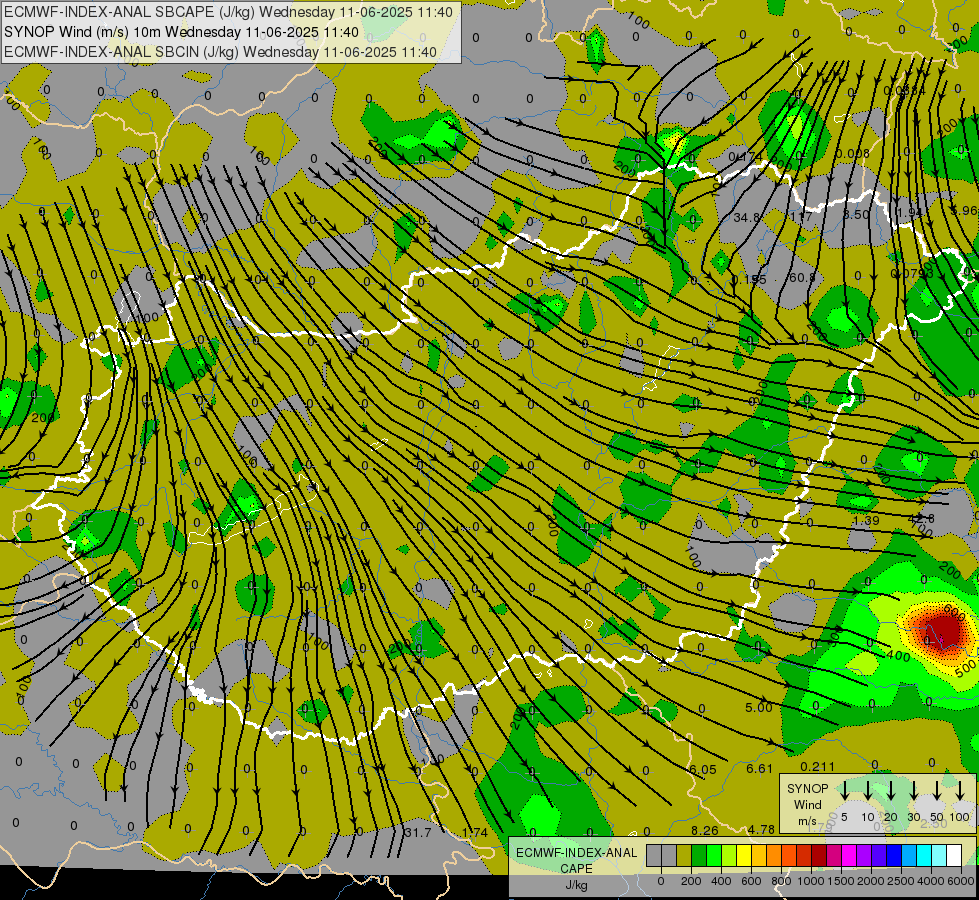979x900 pixels.
Task: Click the '6.61' CIN value on the map
Action: click(760, 769)
